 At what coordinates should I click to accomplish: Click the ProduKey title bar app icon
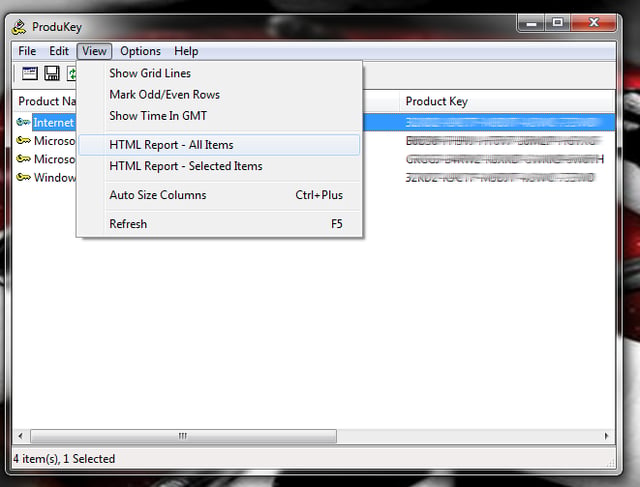click(19, 27)
